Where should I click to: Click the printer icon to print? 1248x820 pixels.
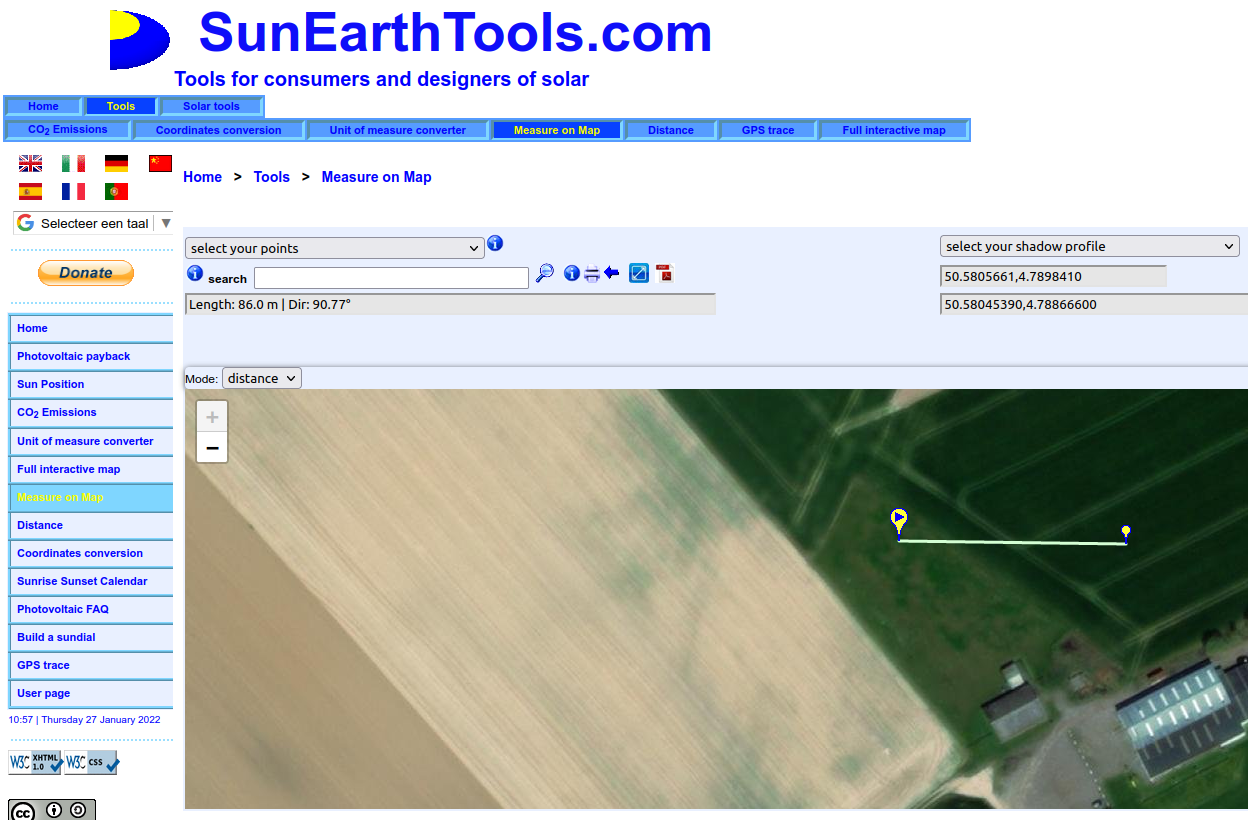(x=592, y=274)
